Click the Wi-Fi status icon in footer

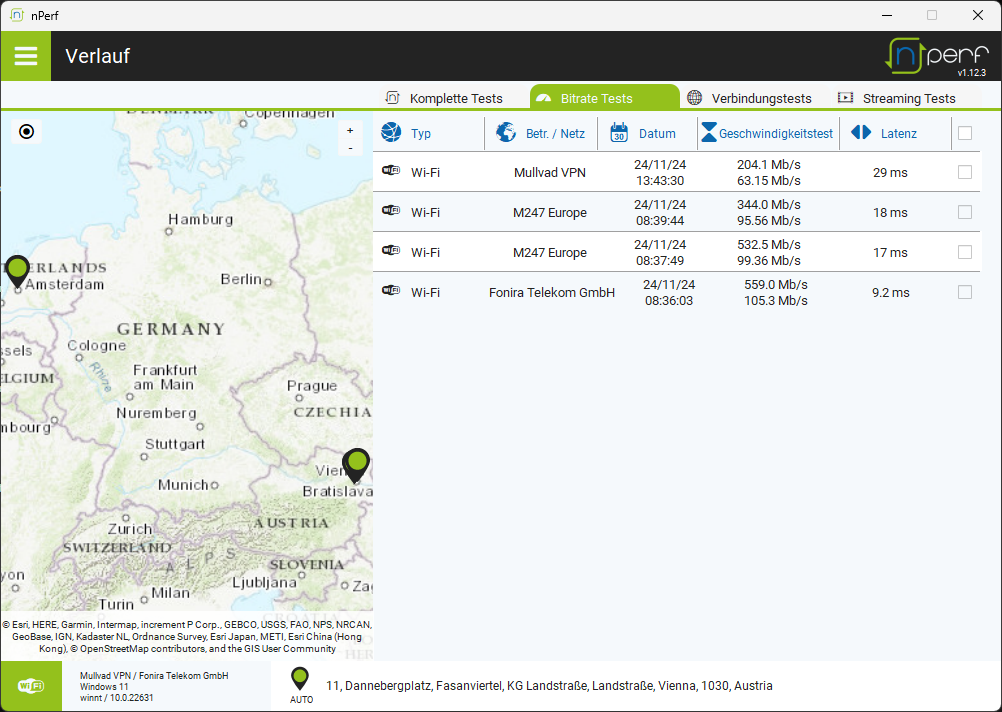(31, 686)
